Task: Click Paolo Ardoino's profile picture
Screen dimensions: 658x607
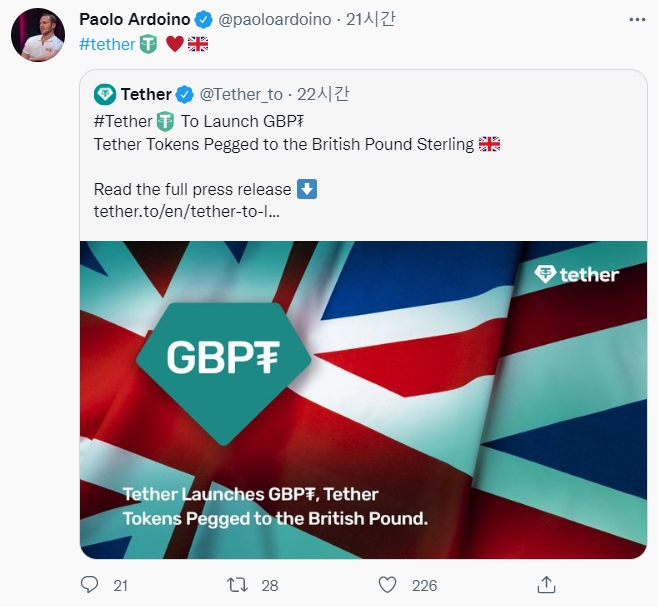Action: tap(38, 36)
